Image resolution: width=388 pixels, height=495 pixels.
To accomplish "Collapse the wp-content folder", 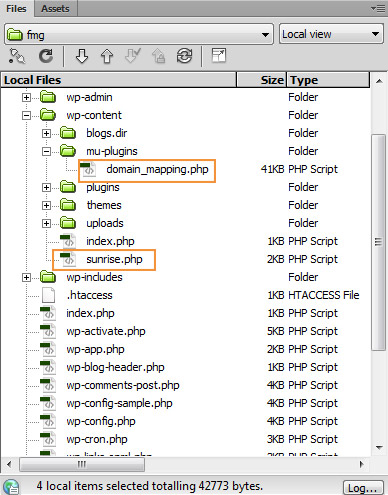I will (26, 116).
